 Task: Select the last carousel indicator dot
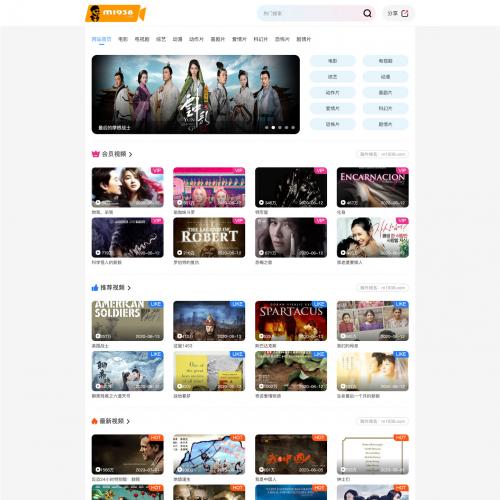pos(293,128)
